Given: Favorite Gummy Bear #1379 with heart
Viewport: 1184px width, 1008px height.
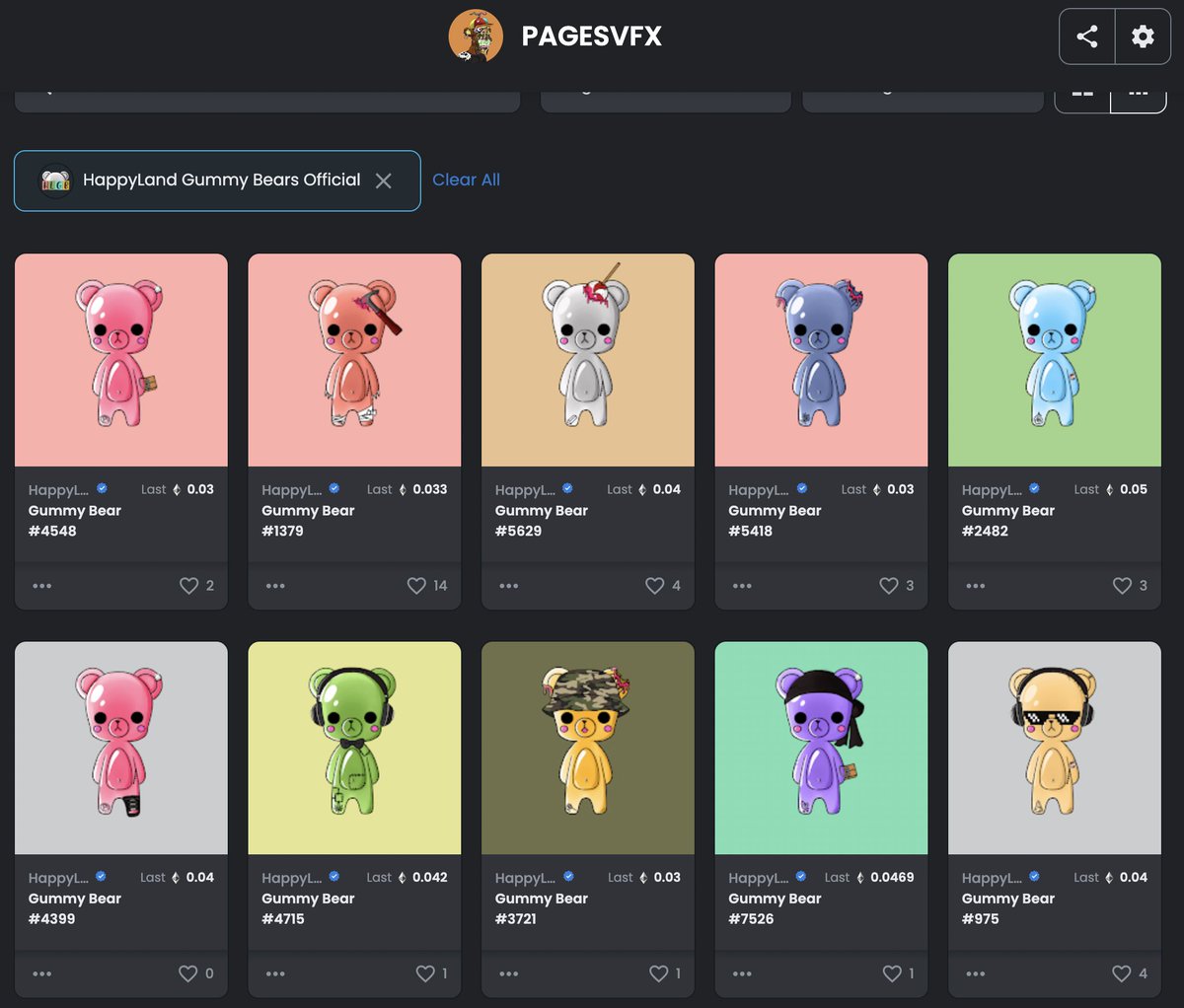Looking at the screenshot, I should coord(416,586).
